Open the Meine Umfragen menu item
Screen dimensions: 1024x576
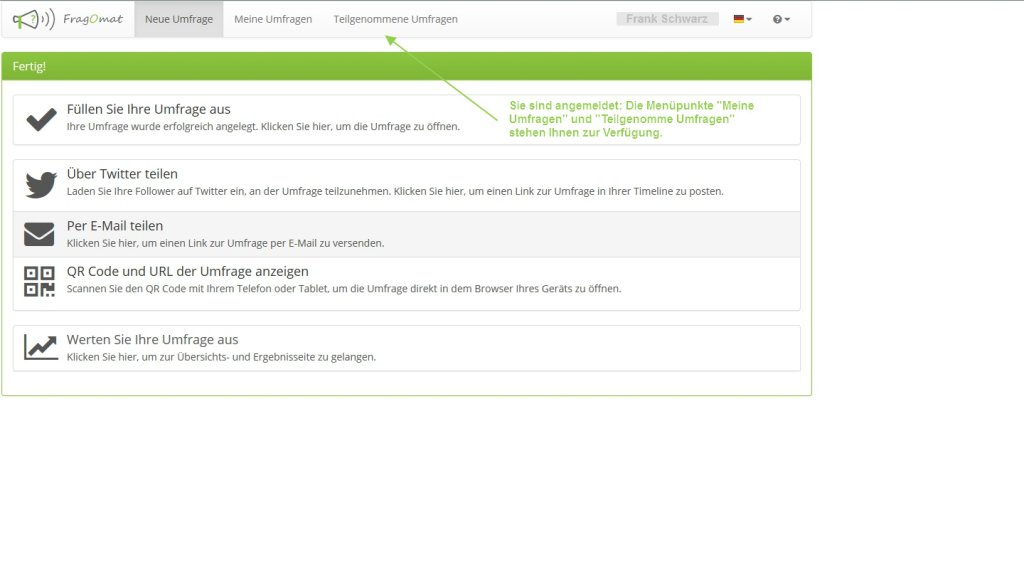click(273, 19)
